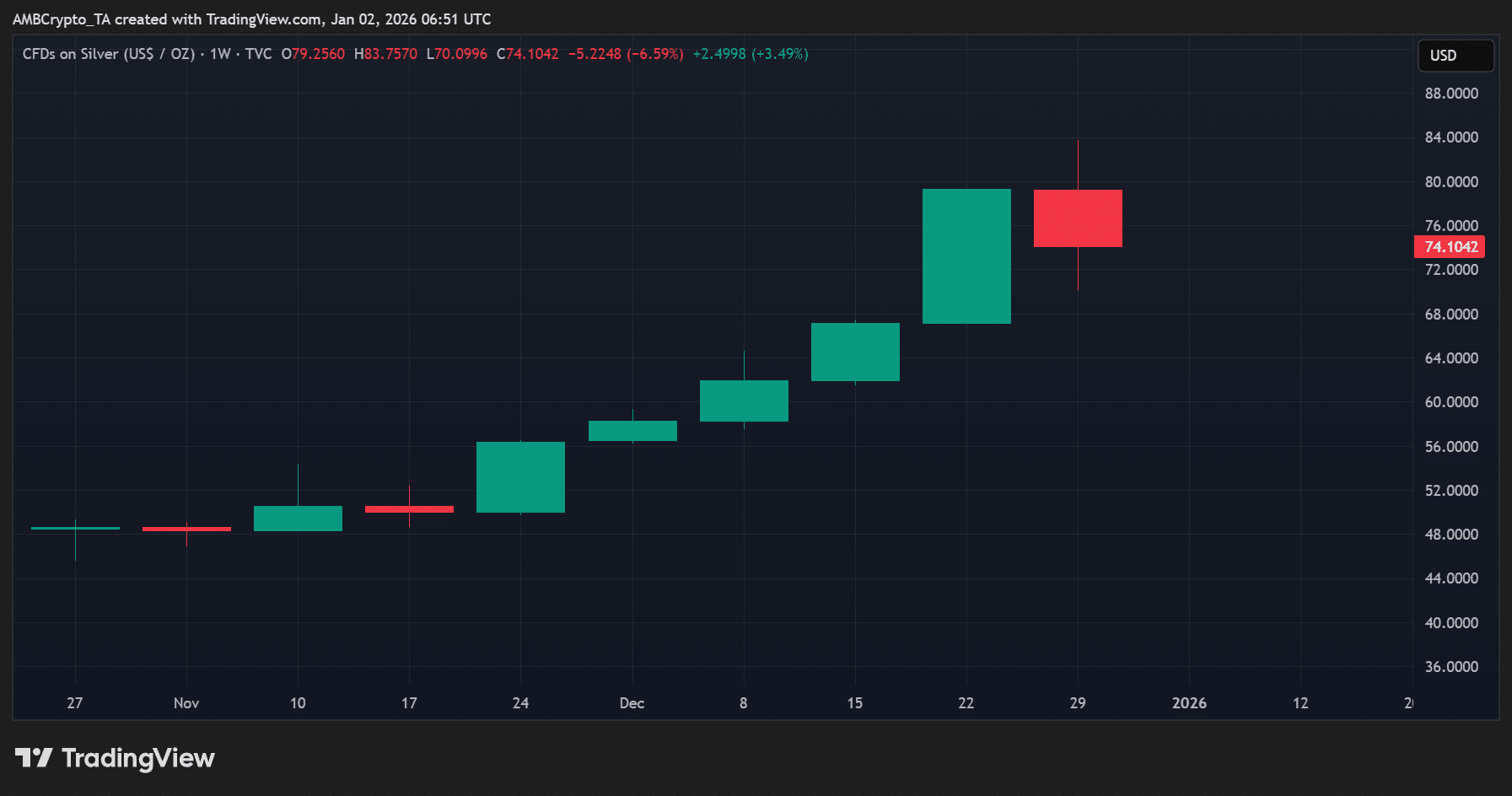Image resolution: width=1512 pixels, height=796 pixels.
Task: Click the 88.0000 price axis label
Action: pos(1450,94)
